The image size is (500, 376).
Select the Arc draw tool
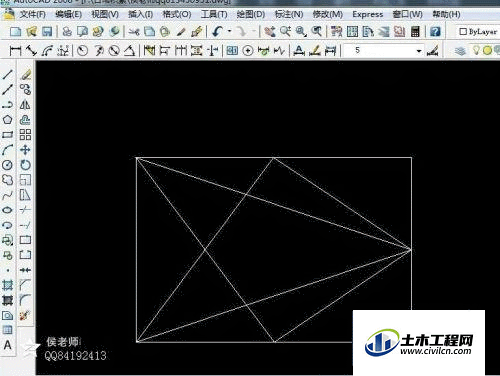(7, 150)
